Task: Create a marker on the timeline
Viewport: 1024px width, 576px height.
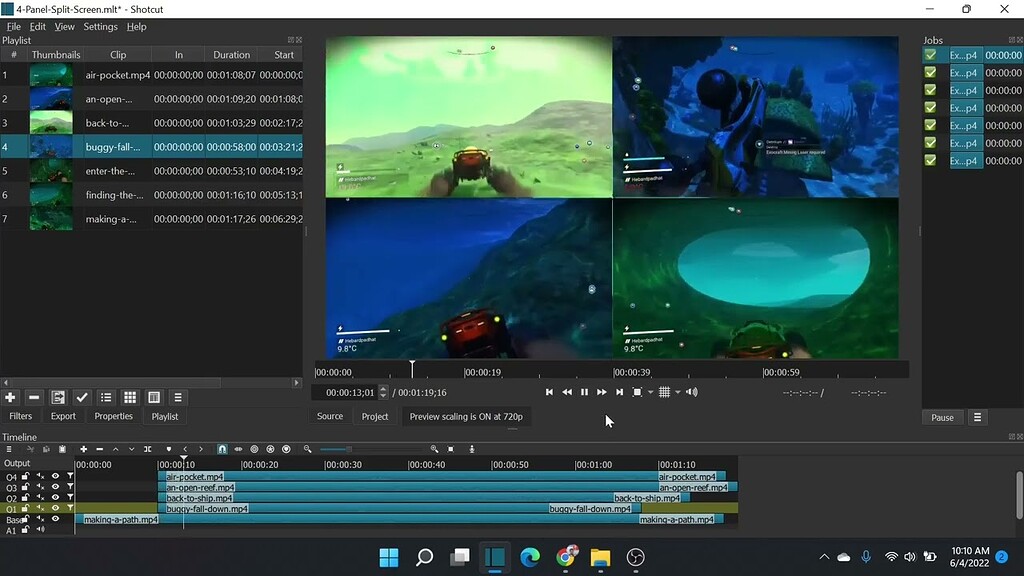Action: point(170,449)
